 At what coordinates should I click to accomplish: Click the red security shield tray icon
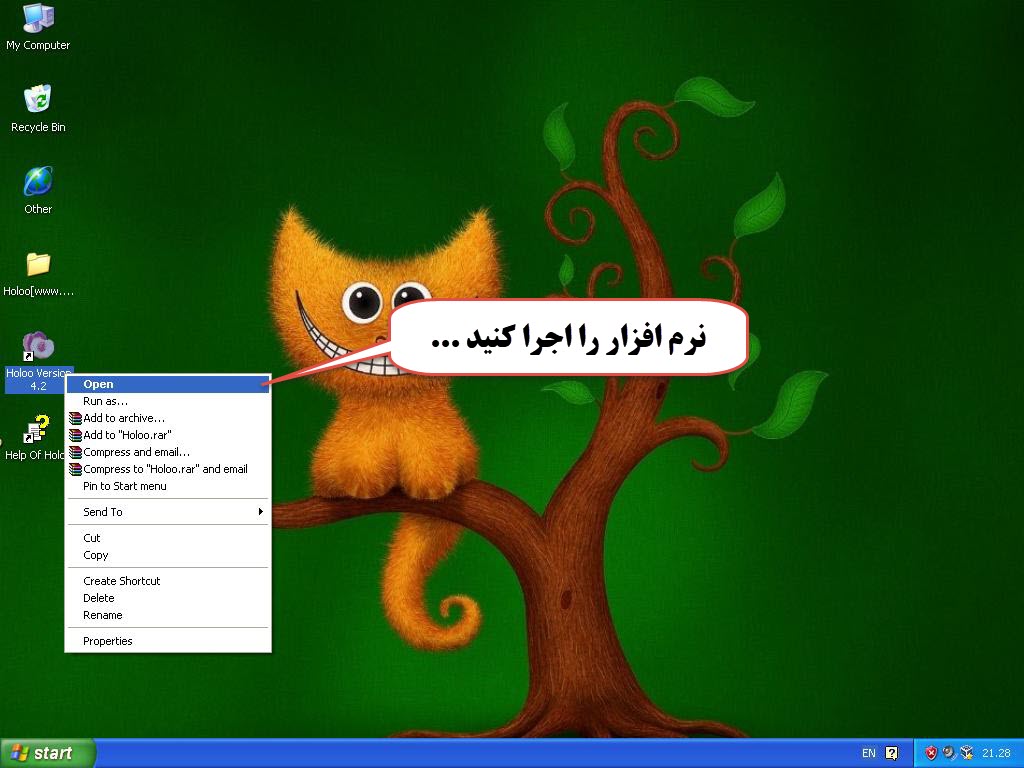click(x=931, y=753)
